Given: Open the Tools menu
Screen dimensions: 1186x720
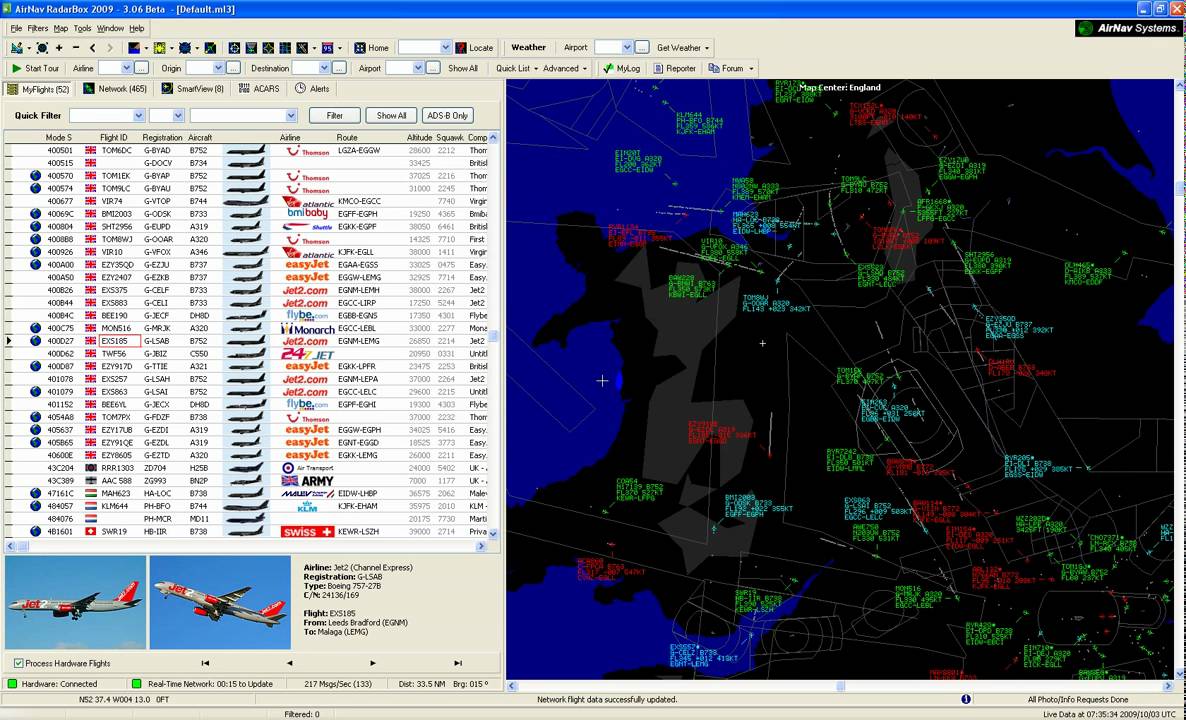Looking at the screenshot, I should pyautogui.click(x=82, y=28).
